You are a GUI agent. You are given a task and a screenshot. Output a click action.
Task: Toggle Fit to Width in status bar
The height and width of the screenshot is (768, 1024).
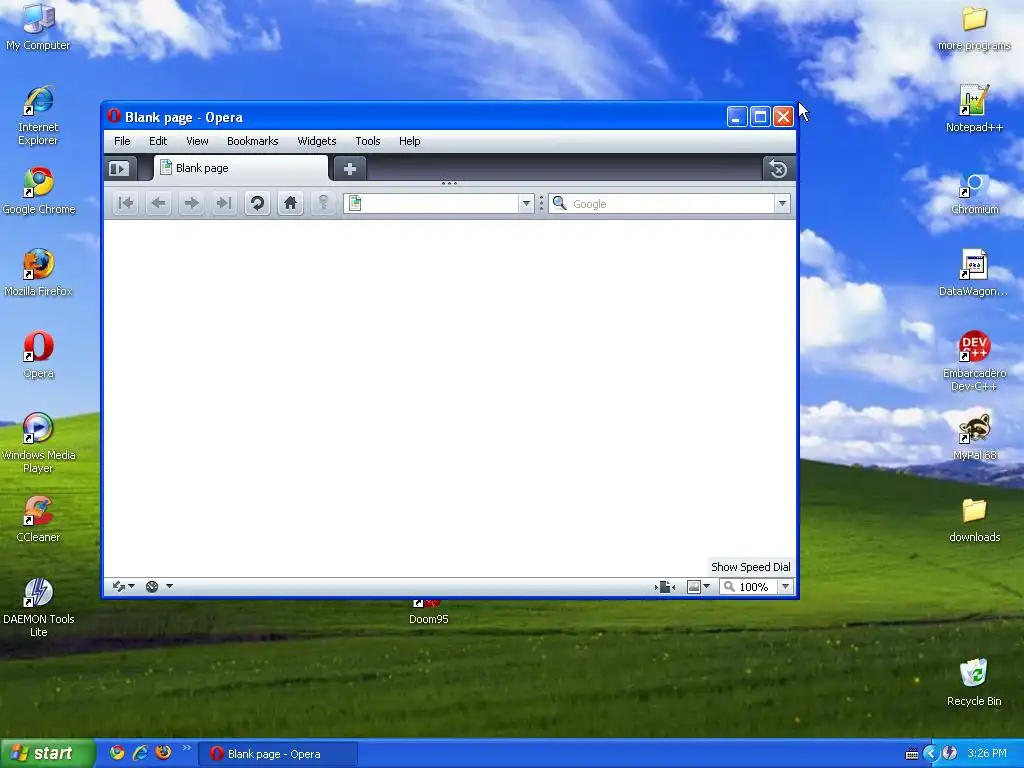click(x=665, y=587)
